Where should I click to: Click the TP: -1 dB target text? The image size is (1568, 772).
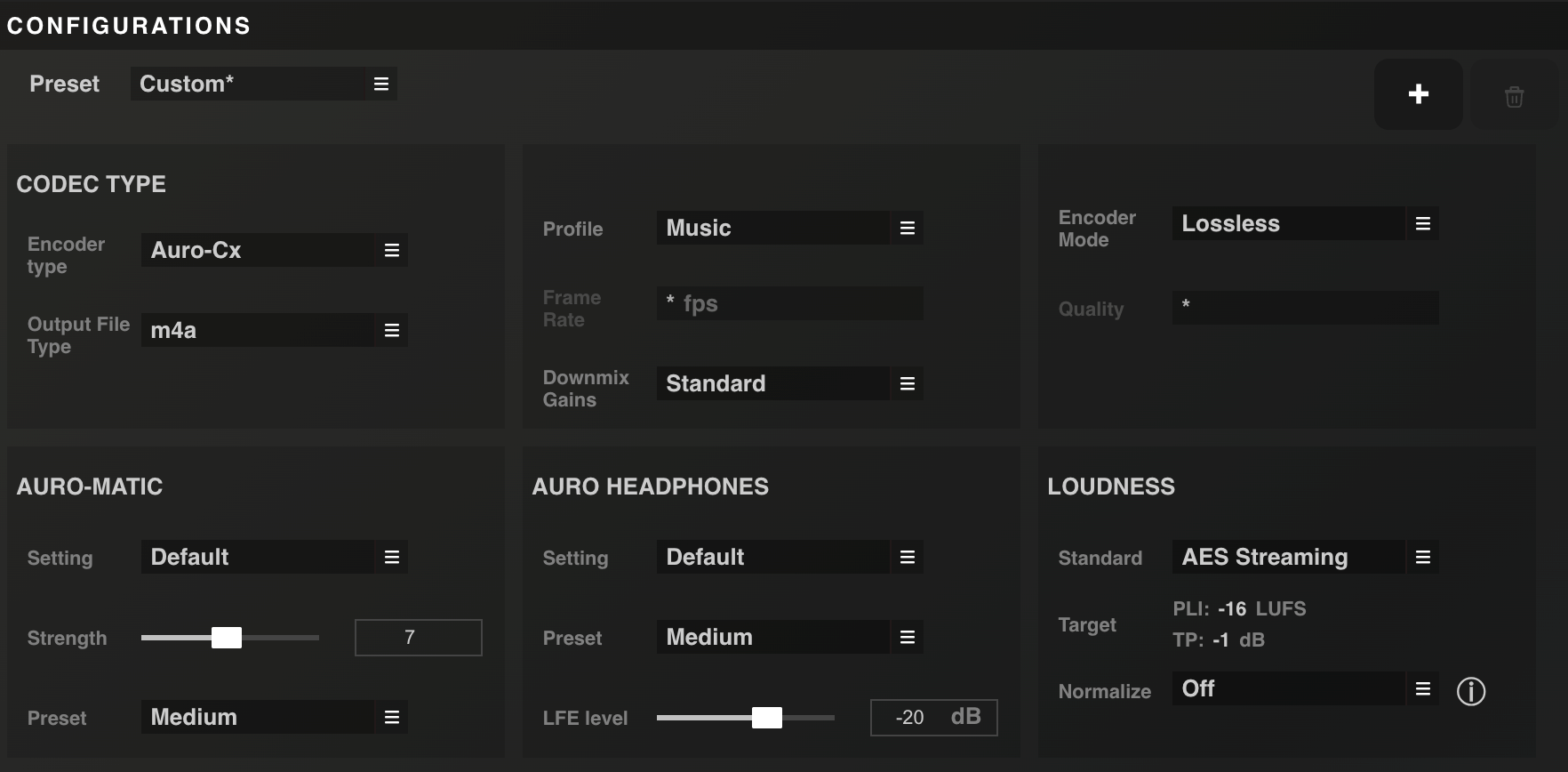pos(1219,640)
